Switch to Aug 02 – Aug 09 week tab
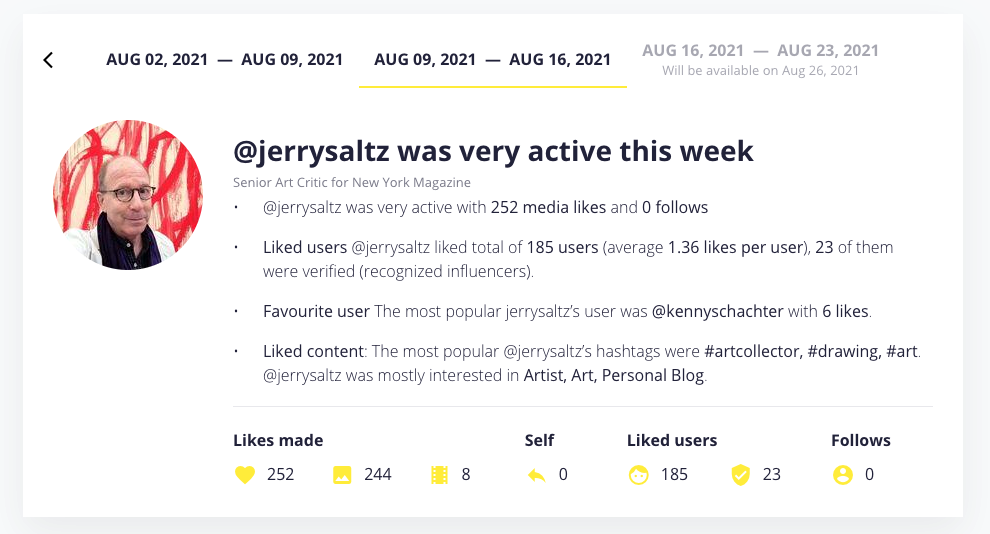The image size is (990, 534). (x=224, y=60)
